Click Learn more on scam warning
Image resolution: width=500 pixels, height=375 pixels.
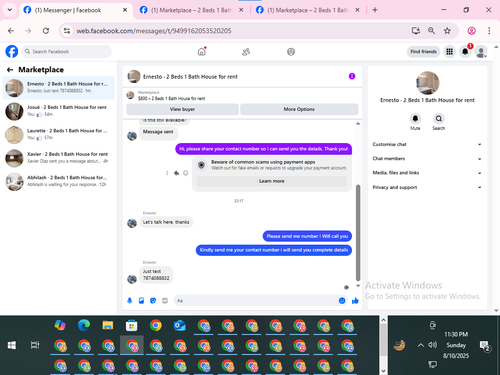272,181
